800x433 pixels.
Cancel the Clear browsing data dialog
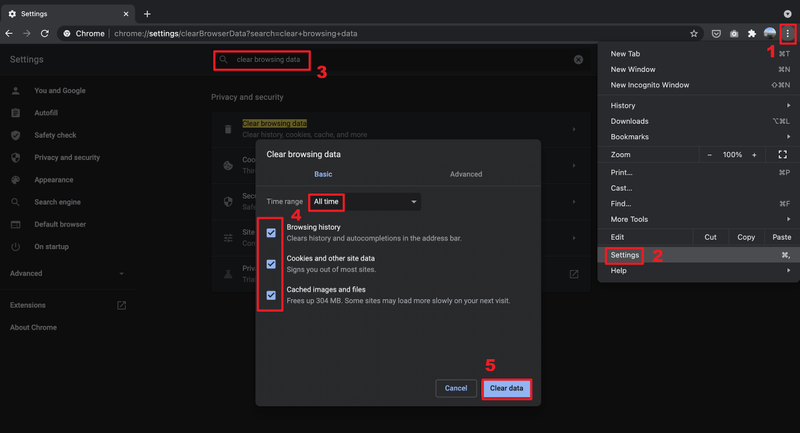pos(456,388)
